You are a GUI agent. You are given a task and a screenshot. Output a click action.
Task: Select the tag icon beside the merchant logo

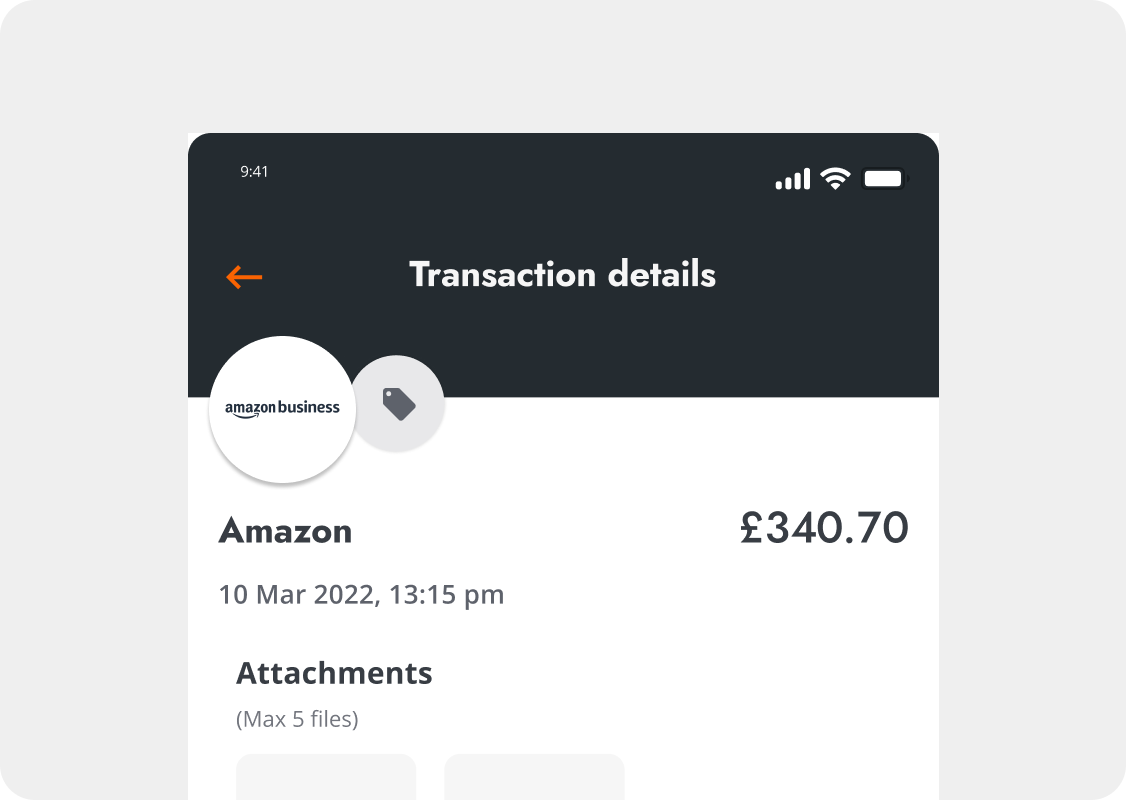398,401
